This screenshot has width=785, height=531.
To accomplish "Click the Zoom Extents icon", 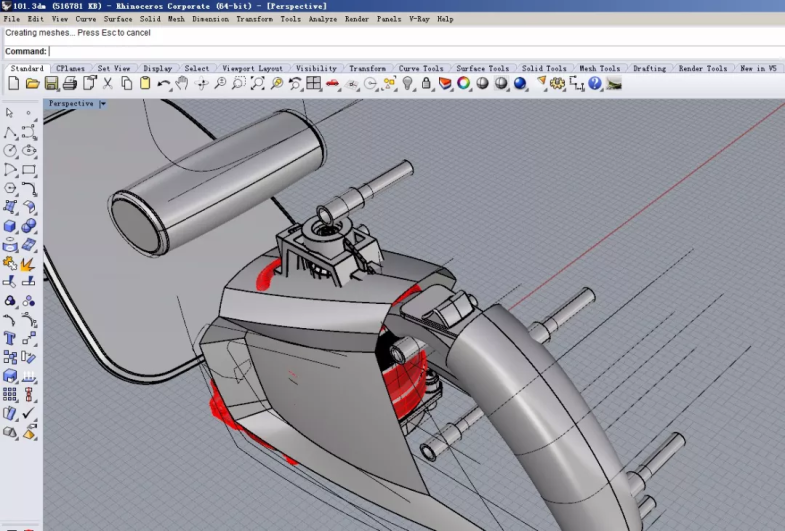I will coord(257,84).
